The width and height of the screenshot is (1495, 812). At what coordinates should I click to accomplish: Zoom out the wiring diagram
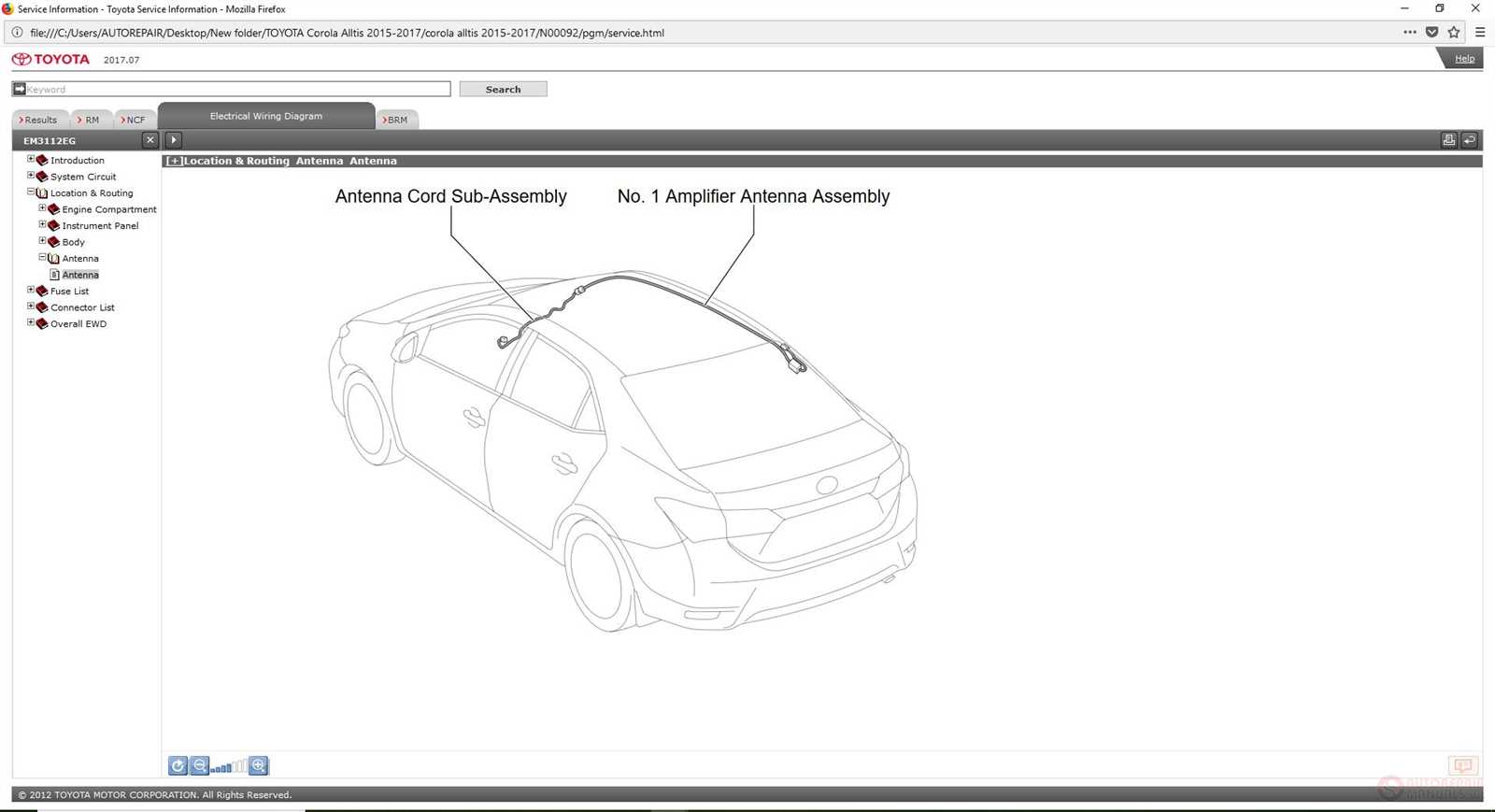coord(200,766)
